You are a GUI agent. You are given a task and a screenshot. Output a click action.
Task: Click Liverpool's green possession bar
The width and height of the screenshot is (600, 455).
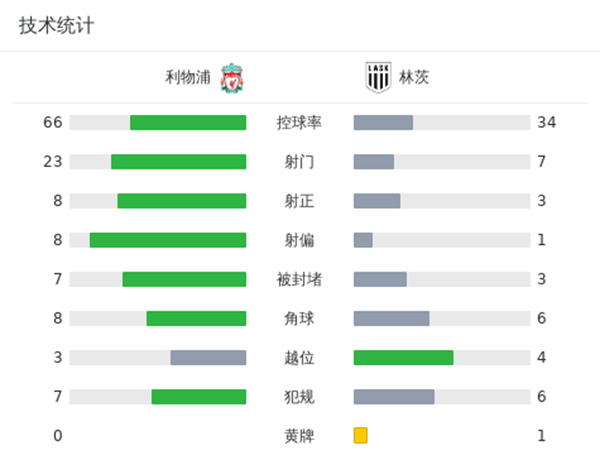[x=188, y=123]
